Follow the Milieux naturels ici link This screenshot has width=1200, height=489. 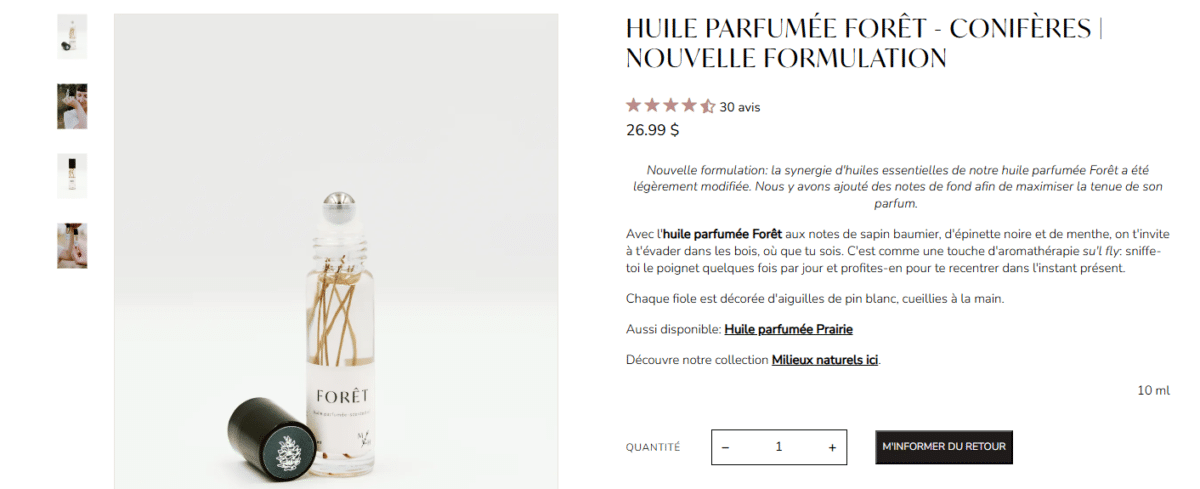tap(825, 360)
